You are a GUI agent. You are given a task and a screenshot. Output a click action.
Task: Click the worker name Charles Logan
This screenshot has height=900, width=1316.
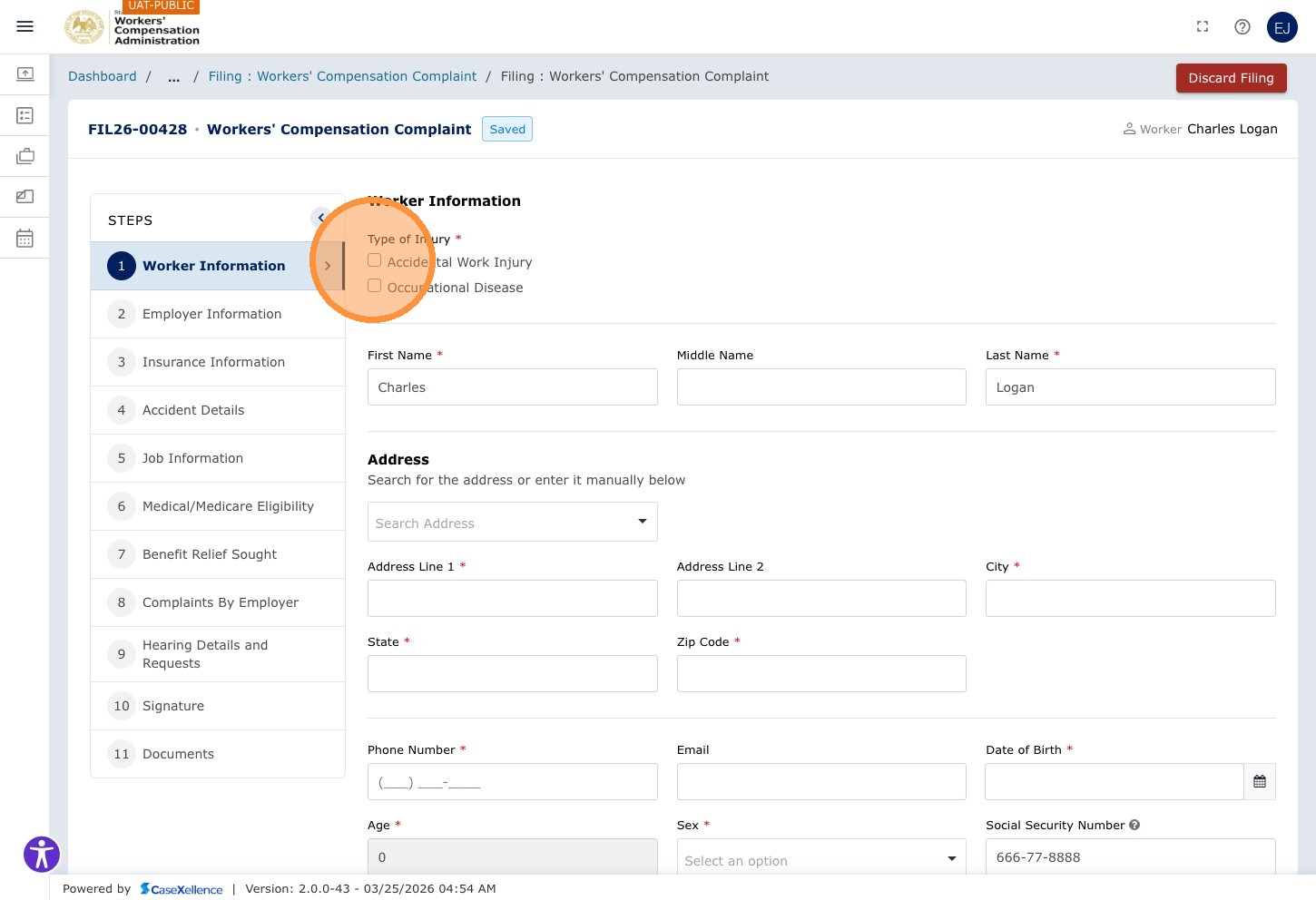click(1233, 129)
